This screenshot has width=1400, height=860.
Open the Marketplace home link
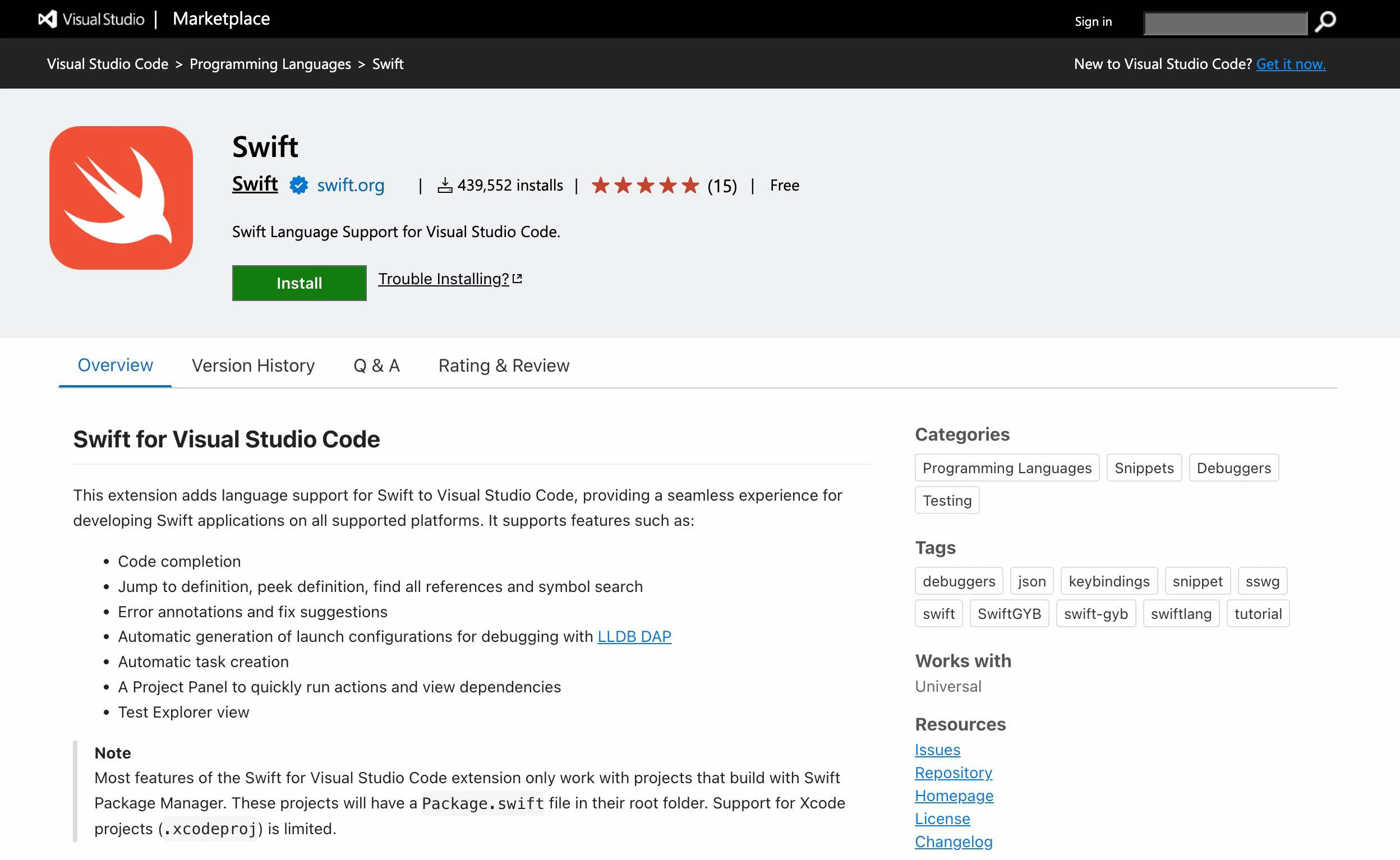click(222, 19)
